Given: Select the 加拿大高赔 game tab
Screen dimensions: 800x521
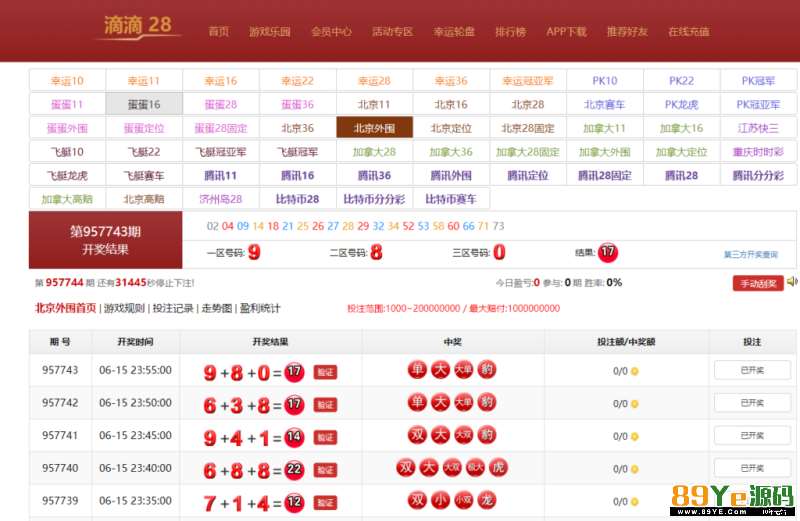Looking at the screenshot, I should tap(67, 199).
